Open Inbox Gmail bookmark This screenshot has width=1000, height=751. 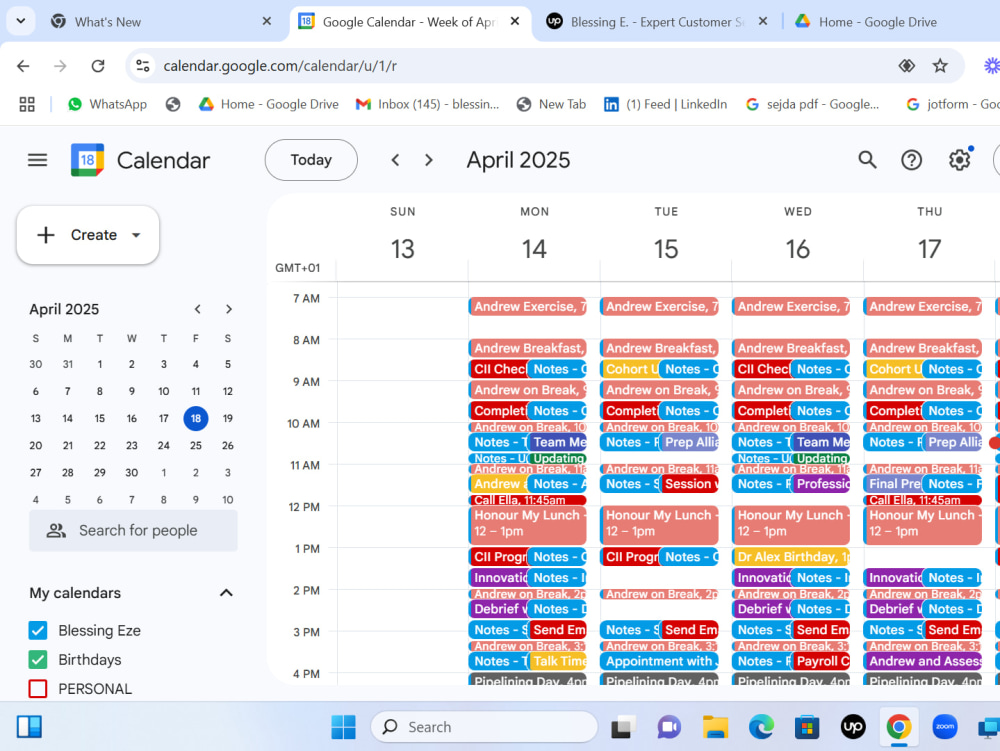click(427, 105)
